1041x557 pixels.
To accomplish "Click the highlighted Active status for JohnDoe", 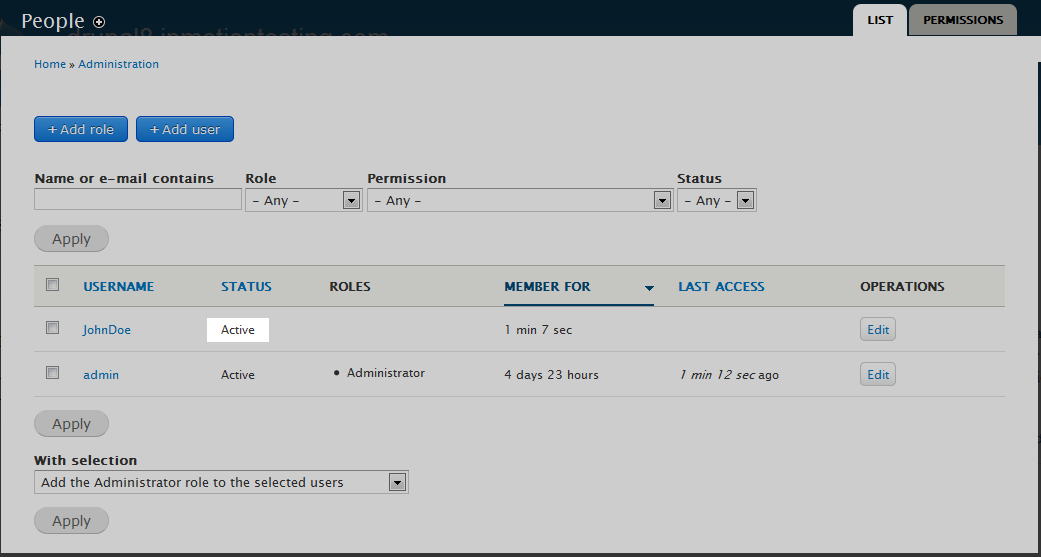I will (238, 330).
